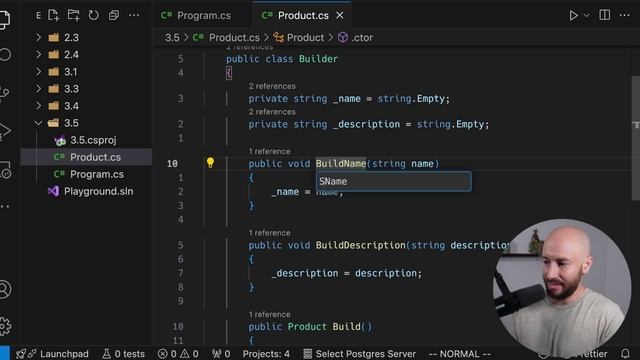640x360 pixels.
Task: Create a new file in explorer
Action: [x=53, y=16]
